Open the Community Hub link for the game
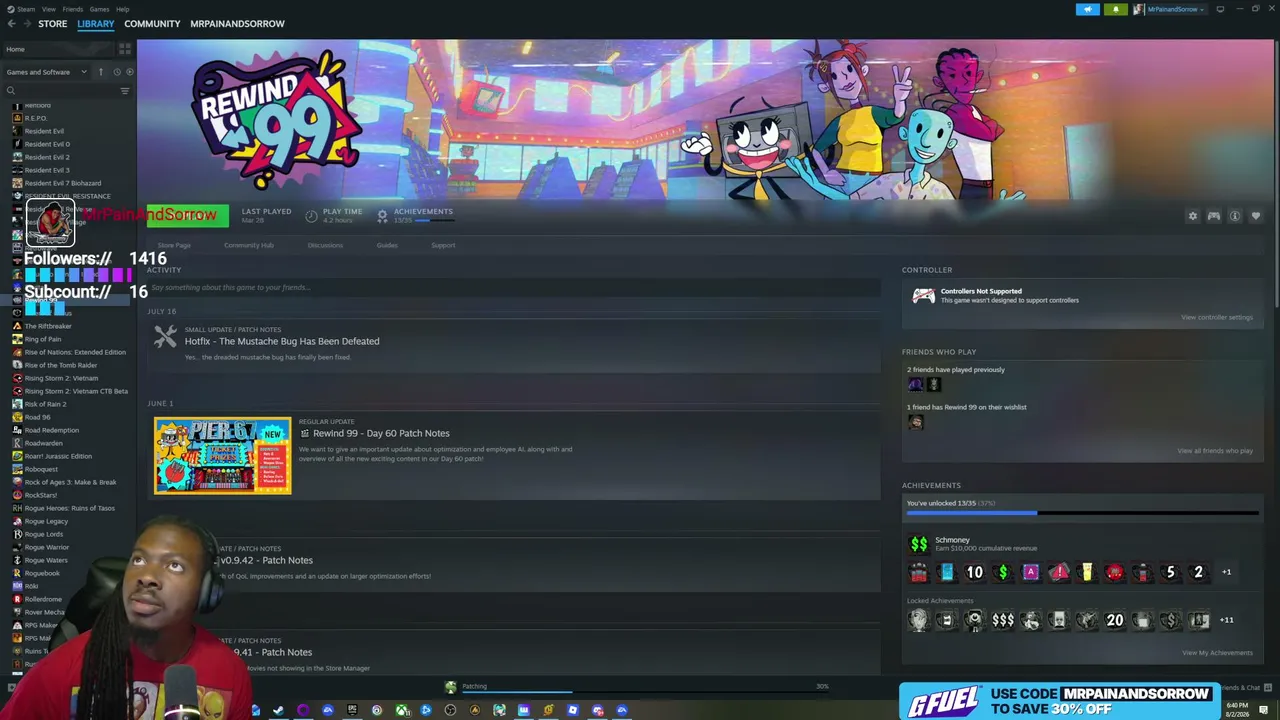This screenshot has width=1280, height=720. pyautogui.click(x=248, y=245)
